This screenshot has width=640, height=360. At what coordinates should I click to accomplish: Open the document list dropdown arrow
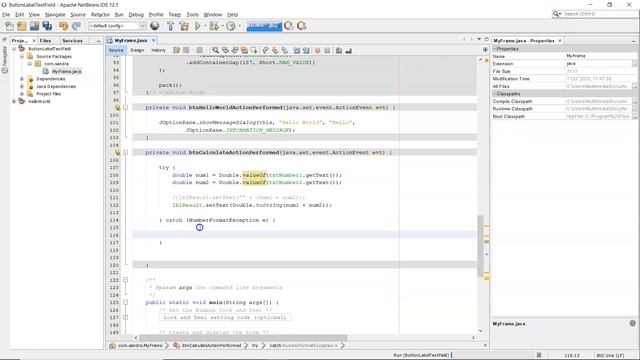[x=479, y=39]
